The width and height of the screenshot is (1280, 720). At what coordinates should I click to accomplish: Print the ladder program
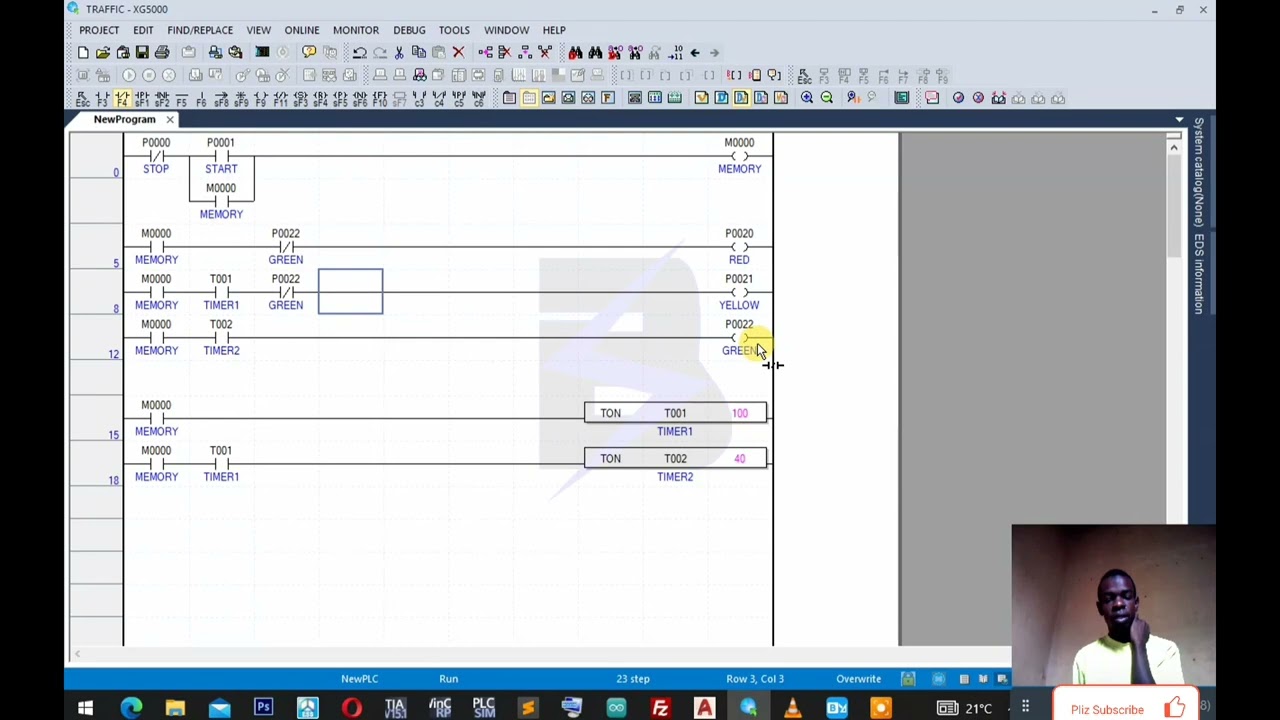click(162, 53)
